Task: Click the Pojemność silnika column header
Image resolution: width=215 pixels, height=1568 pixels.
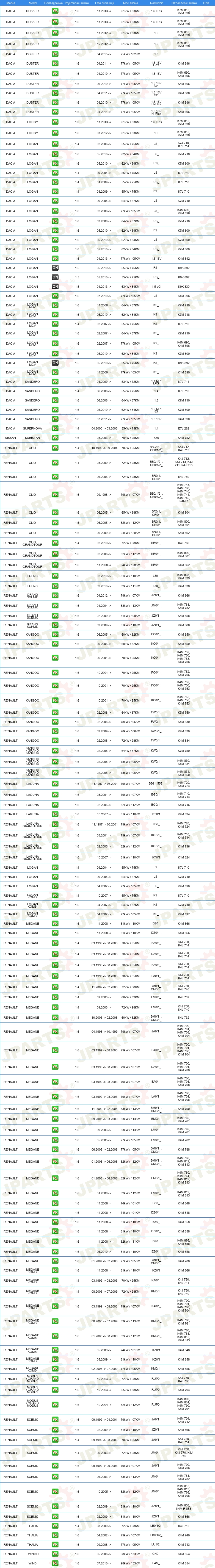Action: pos(77,3)
